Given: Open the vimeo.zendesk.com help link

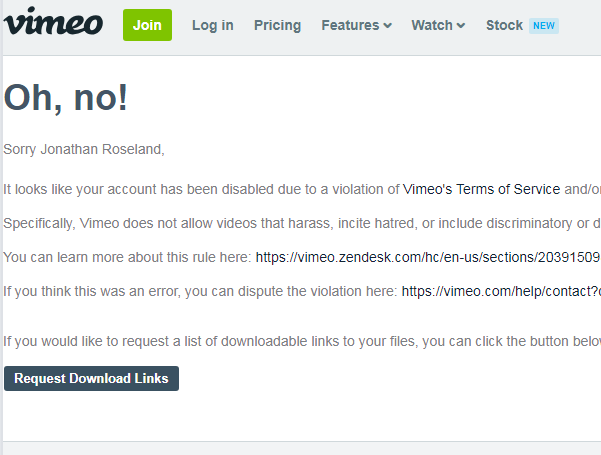Looking at the screenshot, I should 428,257.
